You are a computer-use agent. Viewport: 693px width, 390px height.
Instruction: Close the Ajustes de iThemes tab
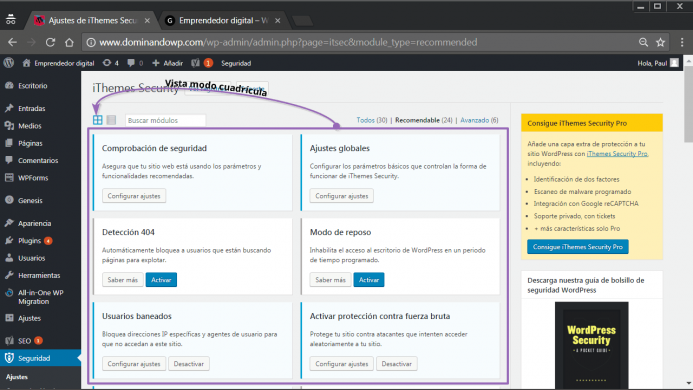pos(147,20)
